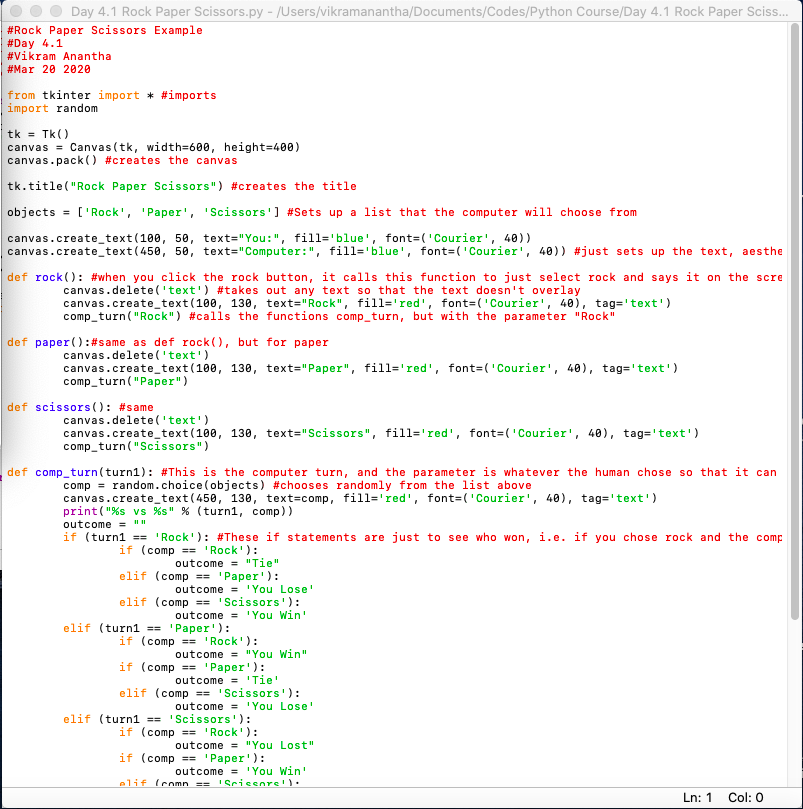Click the create_text line with text="Scissors"

pyautogui.click(x=381, y=433)
